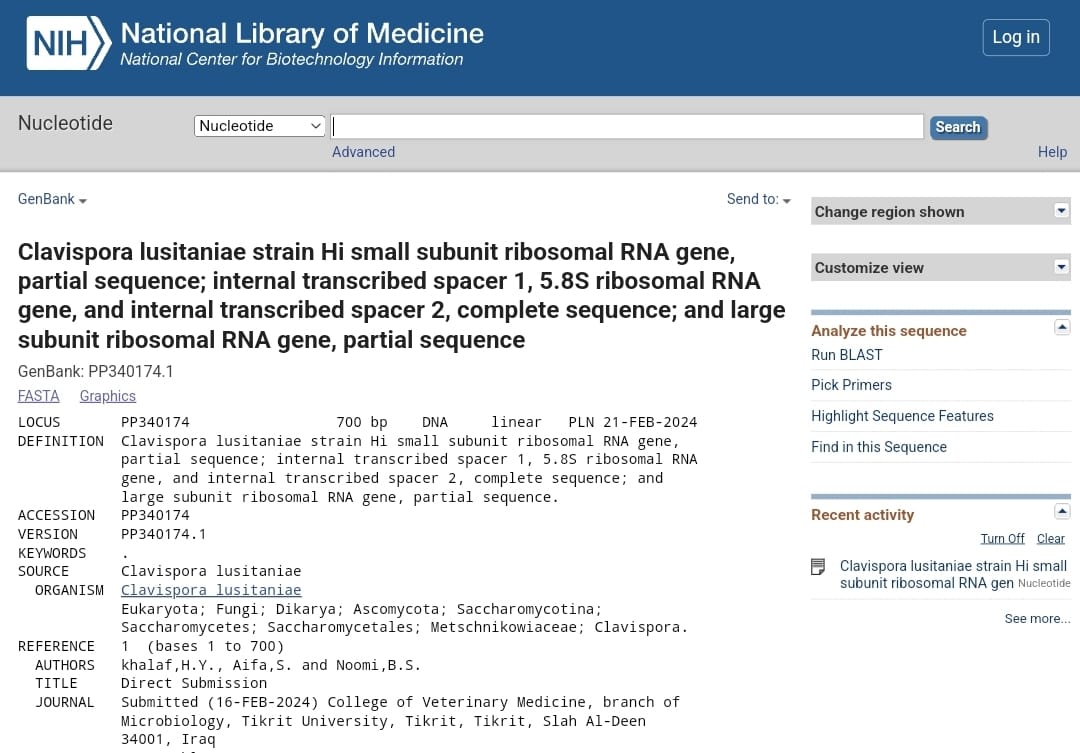Viewport: 1080px width, 753px height.
Task: Open Clavispora lusitaniae organism taxonomy link
Action: (211, 590)
